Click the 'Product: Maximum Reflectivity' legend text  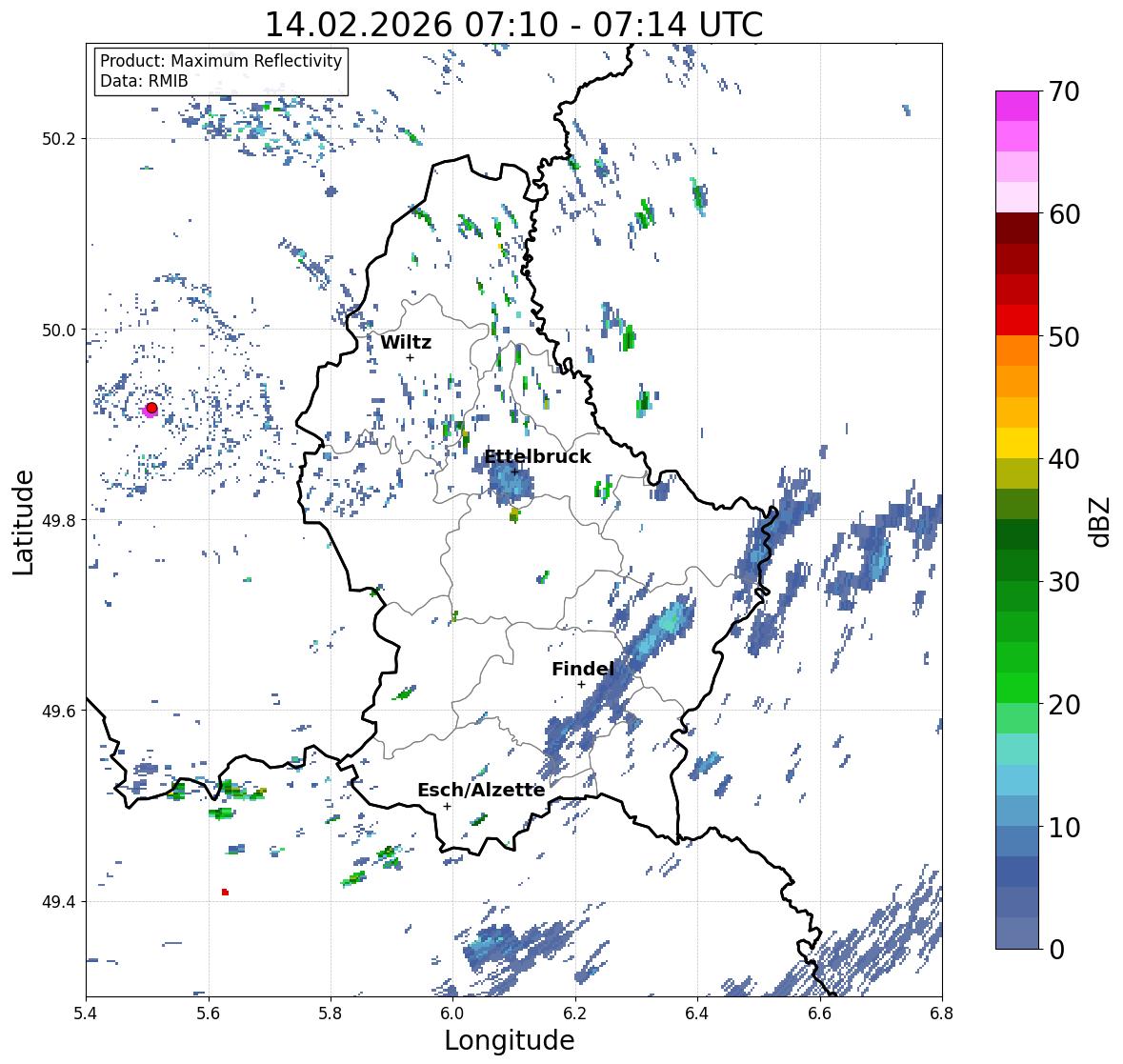coord(221,61)
